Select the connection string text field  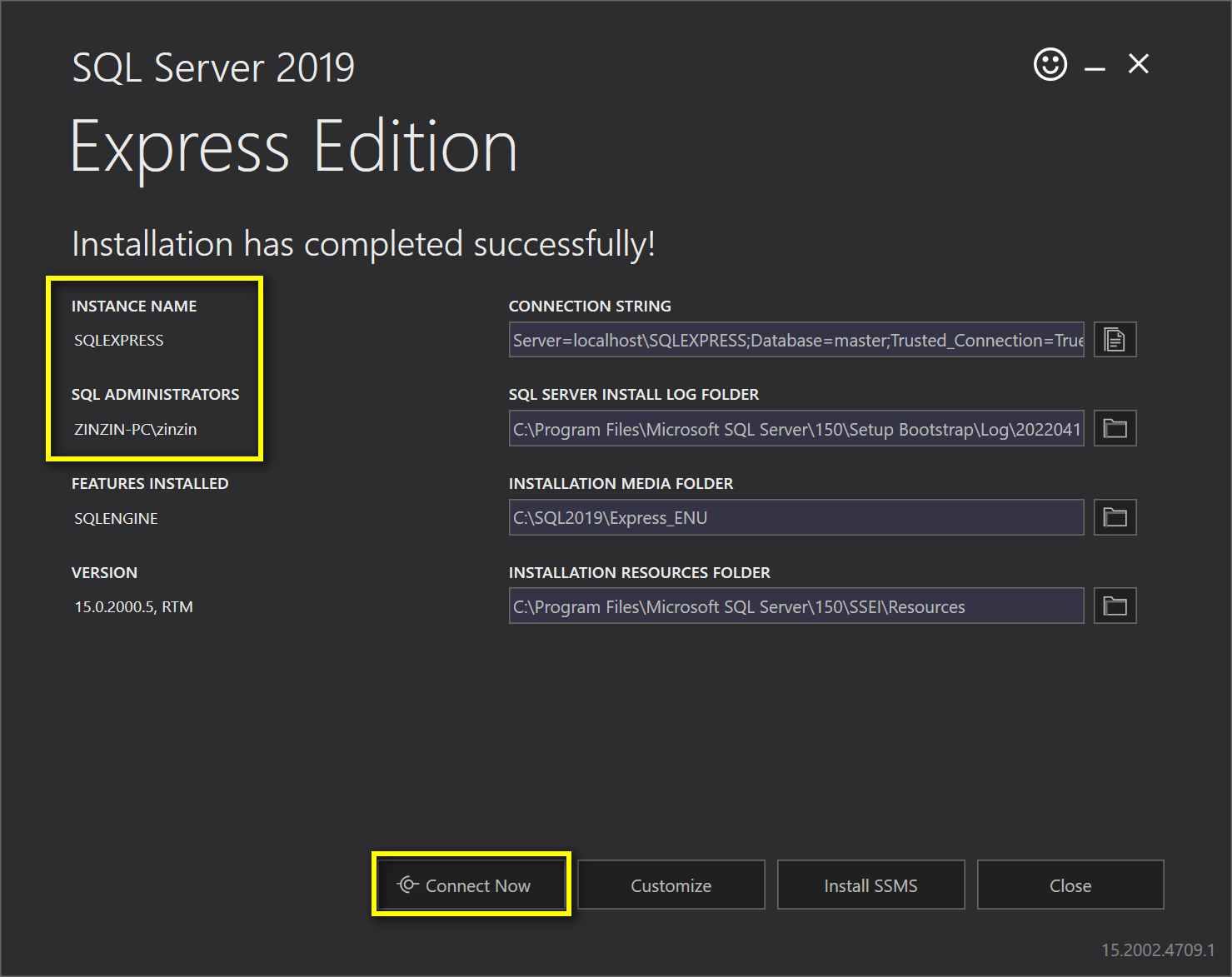click(x=796, y=340)
